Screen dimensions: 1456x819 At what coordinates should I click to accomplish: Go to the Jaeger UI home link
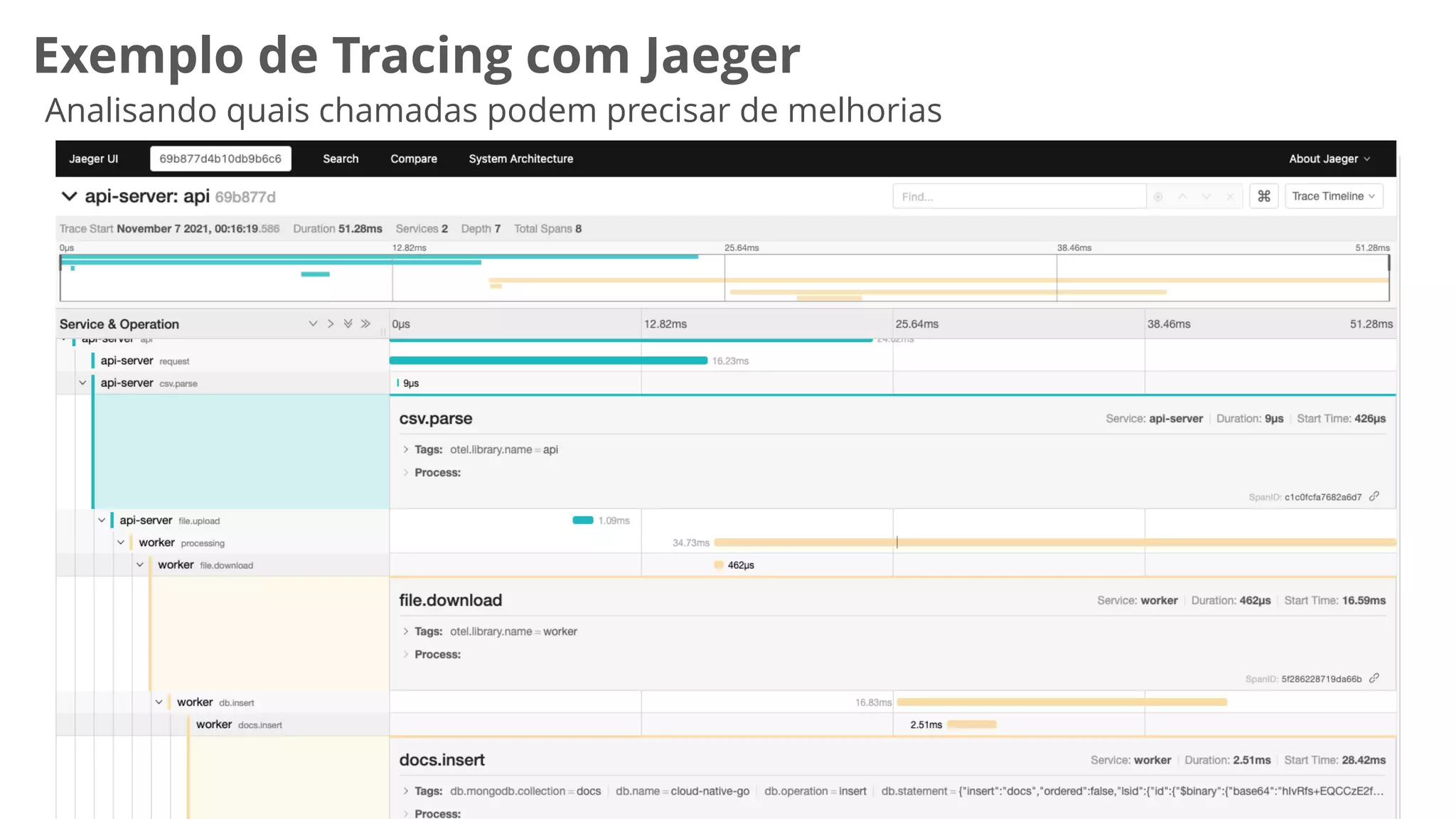(94, 159)
